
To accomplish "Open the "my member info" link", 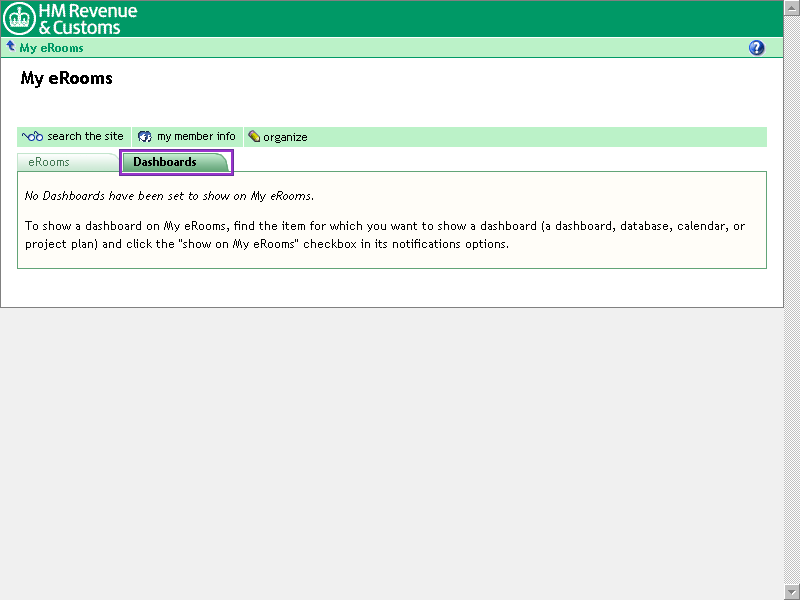I will click(x=196, y=137).
